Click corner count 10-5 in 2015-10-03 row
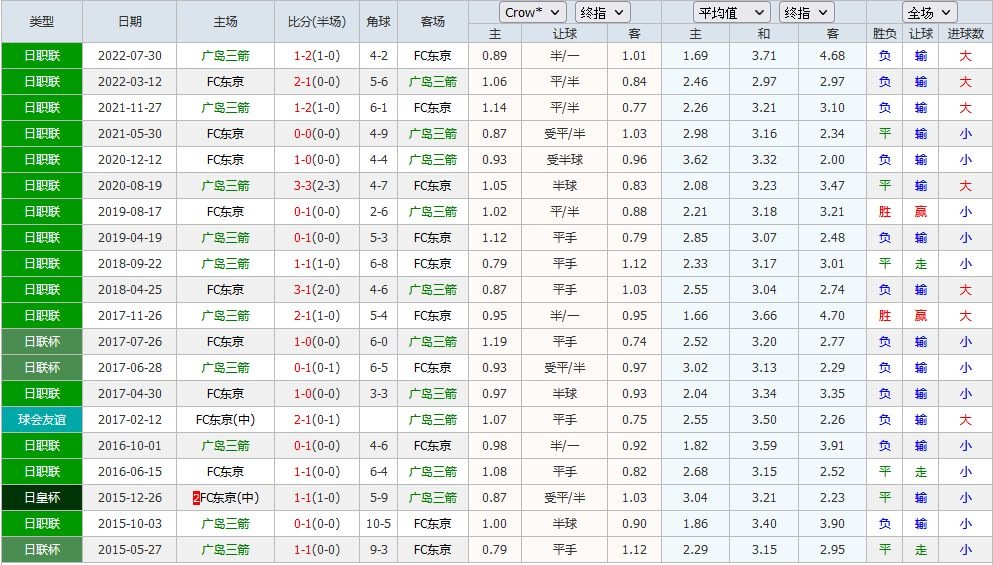The width and height of the screenshot is (993, 565). [379, 524]
